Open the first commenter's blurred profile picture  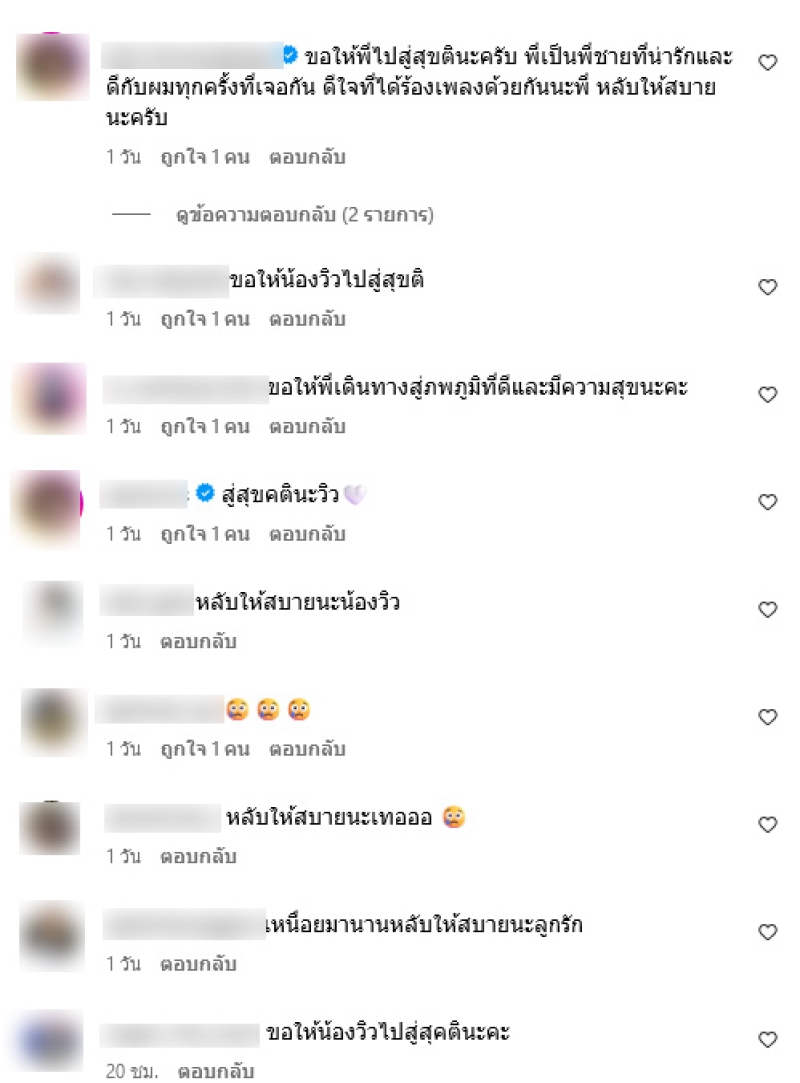[53, 66]
